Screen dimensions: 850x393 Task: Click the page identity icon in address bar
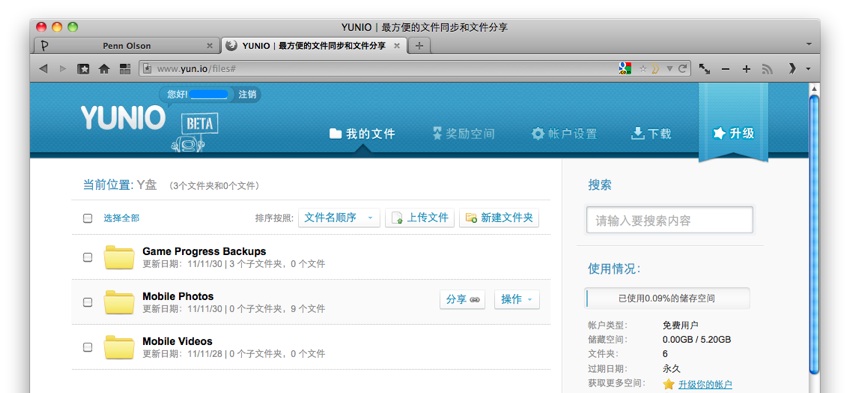(x=146, y=69)
